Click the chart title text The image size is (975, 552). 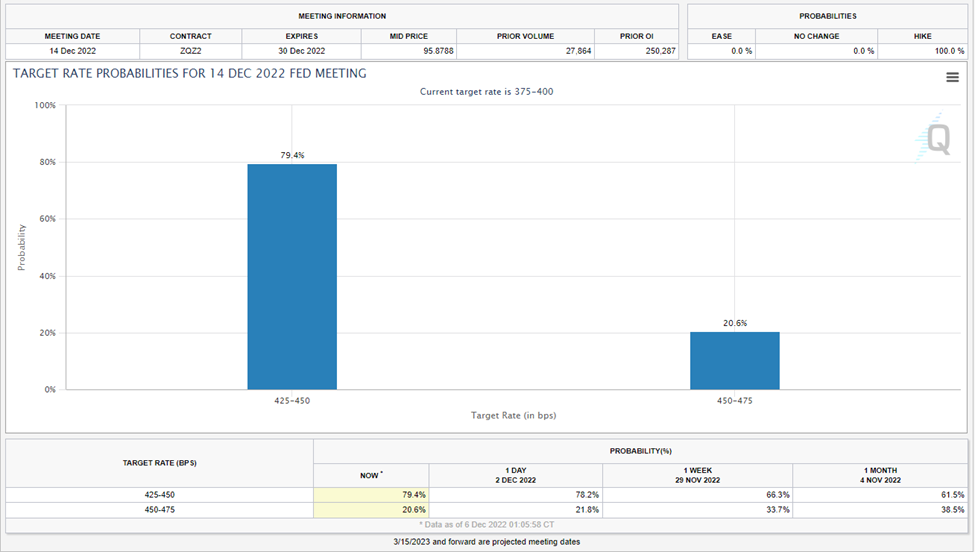[188, 73]
